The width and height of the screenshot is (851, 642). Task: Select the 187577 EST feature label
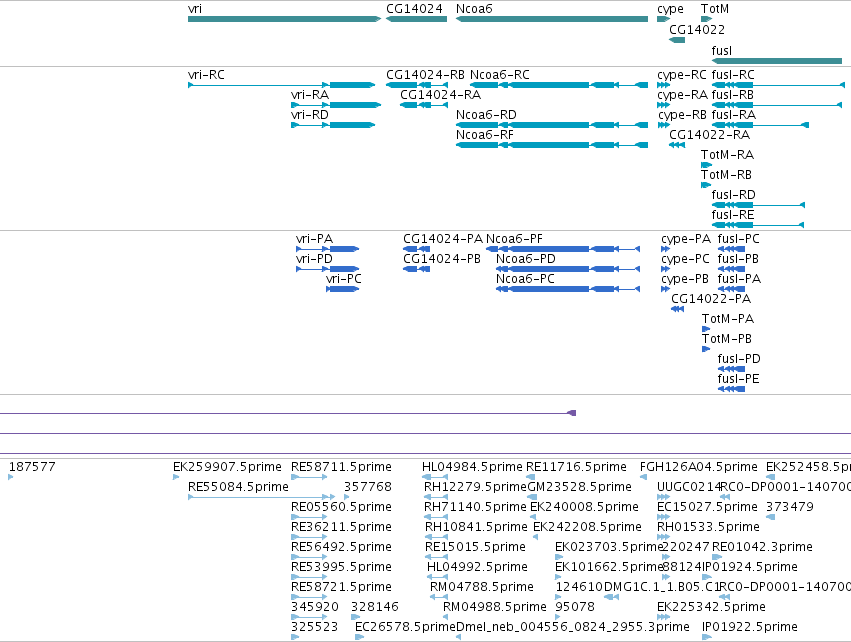click(32, 467)
